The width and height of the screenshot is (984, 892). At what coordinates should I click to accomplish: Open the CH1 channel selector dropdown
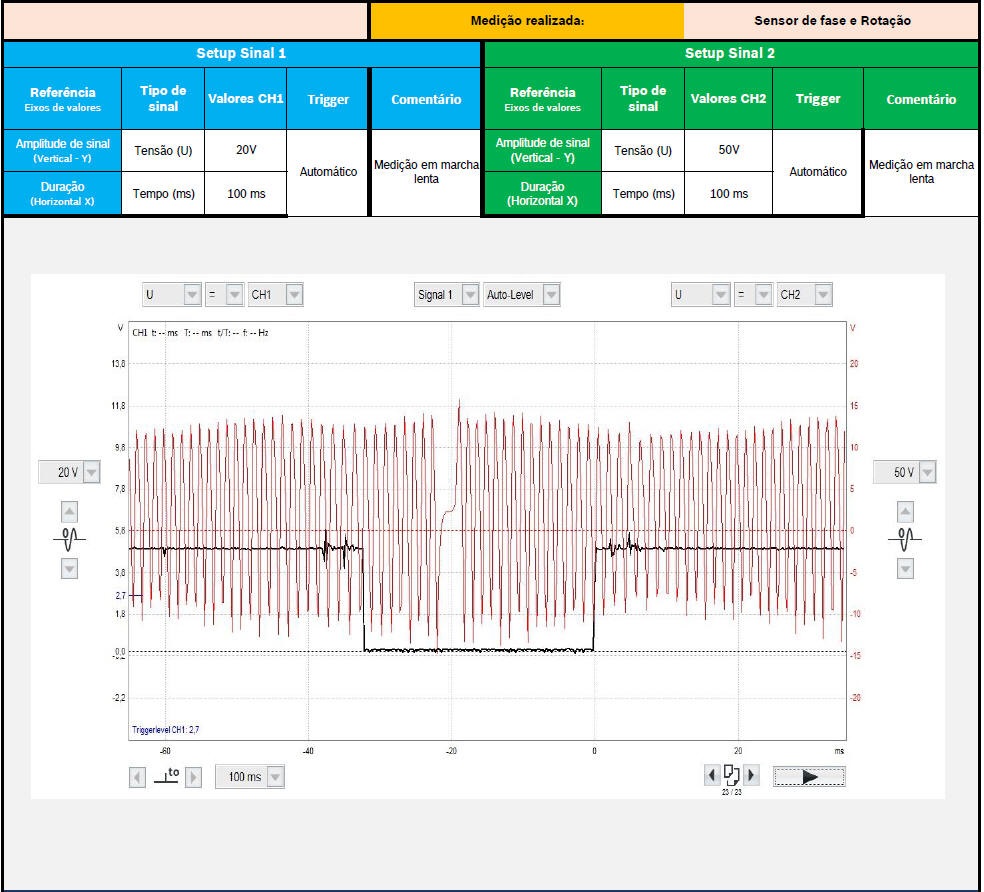294,295
